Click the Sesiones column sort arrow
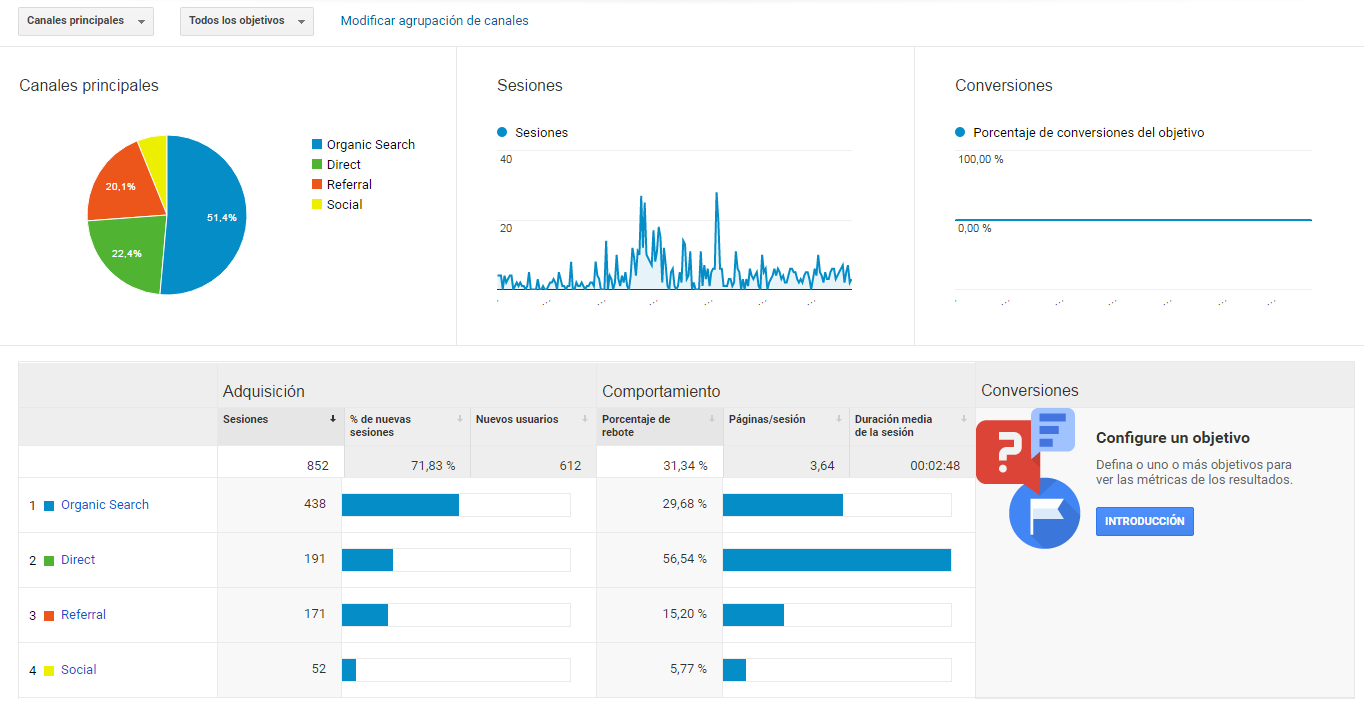The height and width of the screenshot is (722, 1364). point(333,419)
